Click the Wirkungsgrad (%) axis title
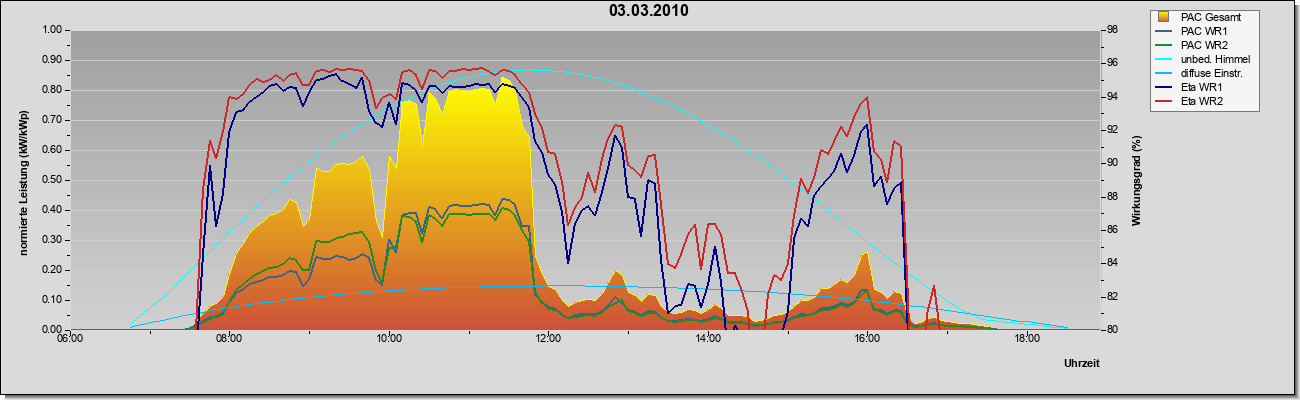 [1137, 179]
